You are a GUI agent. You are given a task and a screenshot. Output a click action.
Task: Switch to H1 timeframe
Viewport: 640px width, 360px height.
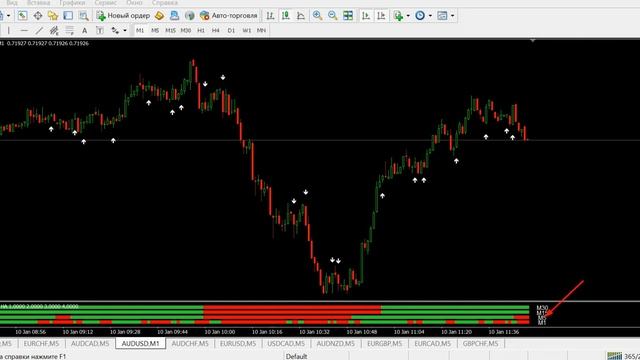click(201, 31)
